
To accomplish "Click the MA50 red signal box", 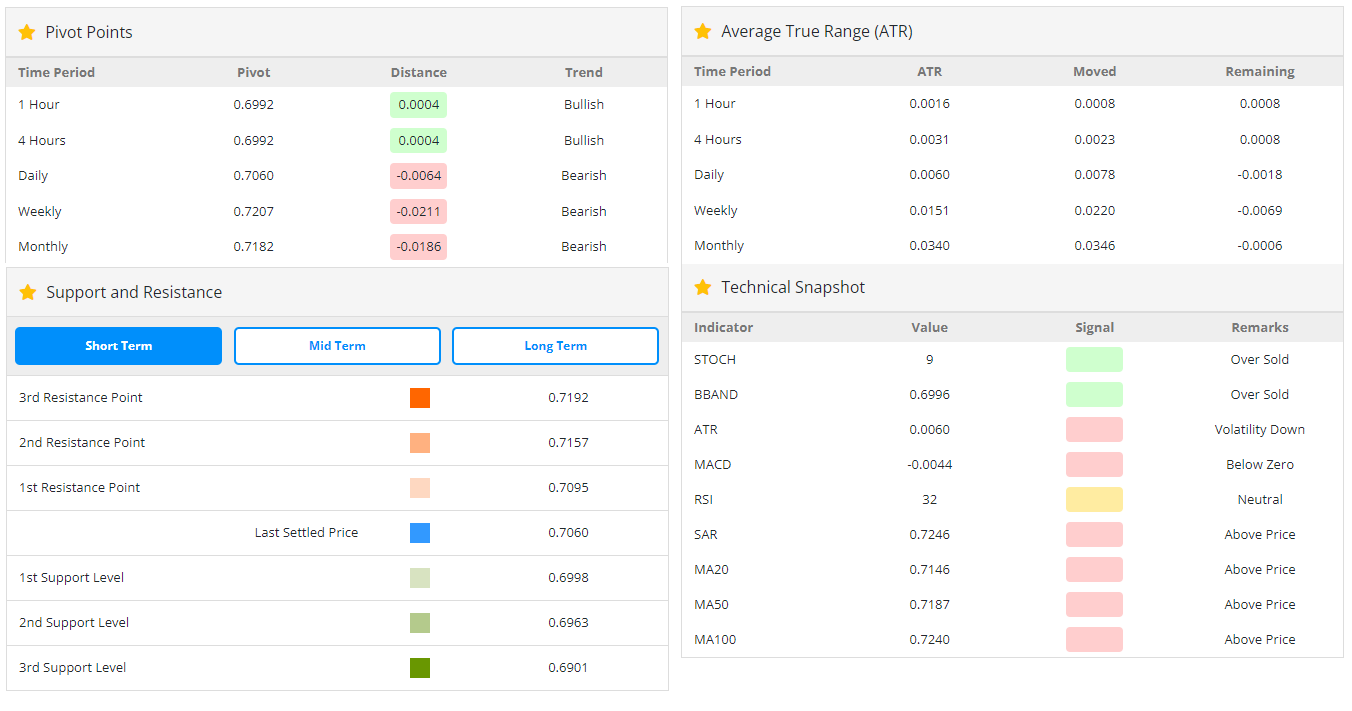I will (1094, 605).
